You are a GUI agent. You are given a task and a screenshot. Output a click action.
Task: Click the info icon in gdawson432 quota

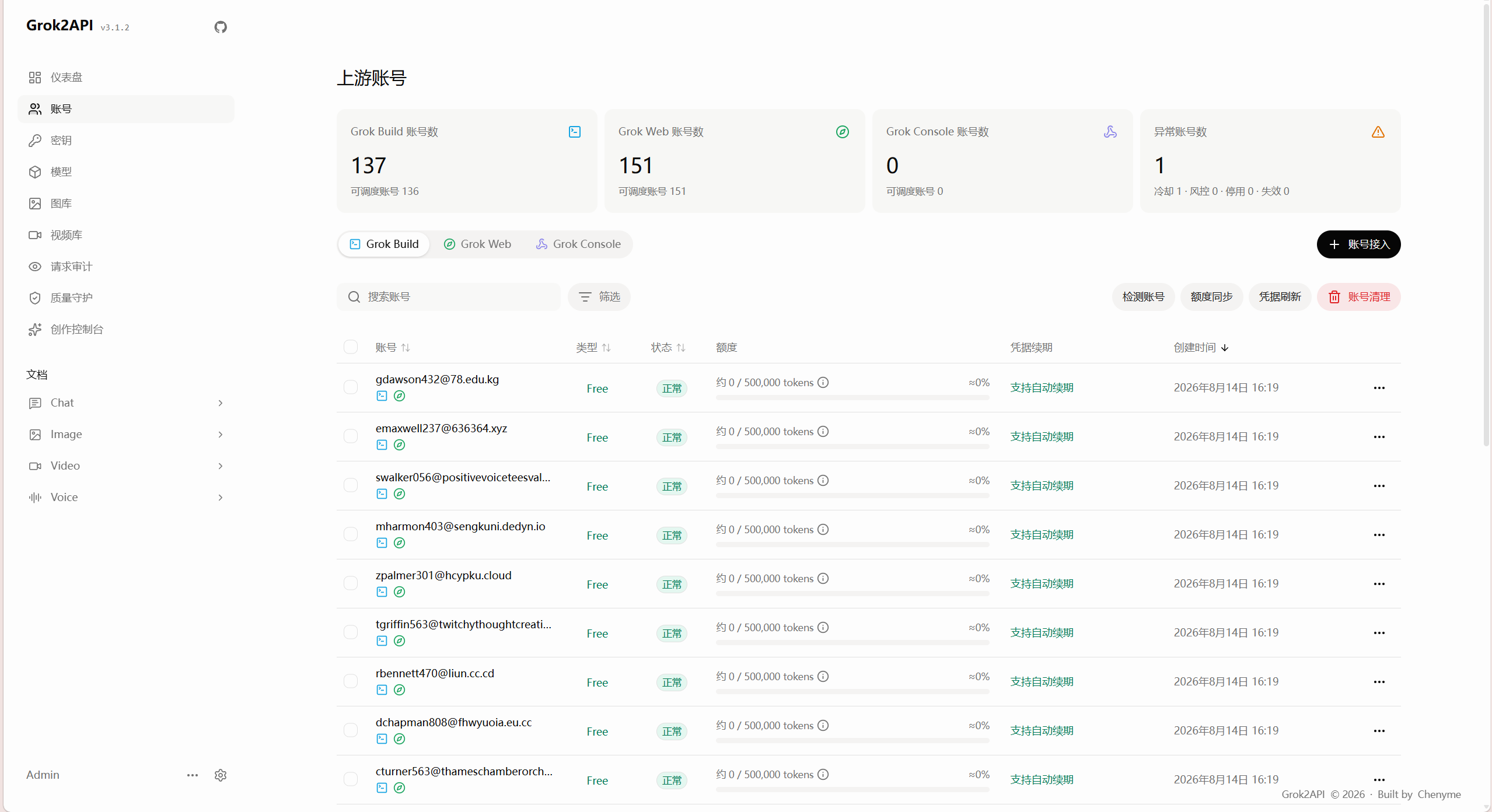pos(823,383)
